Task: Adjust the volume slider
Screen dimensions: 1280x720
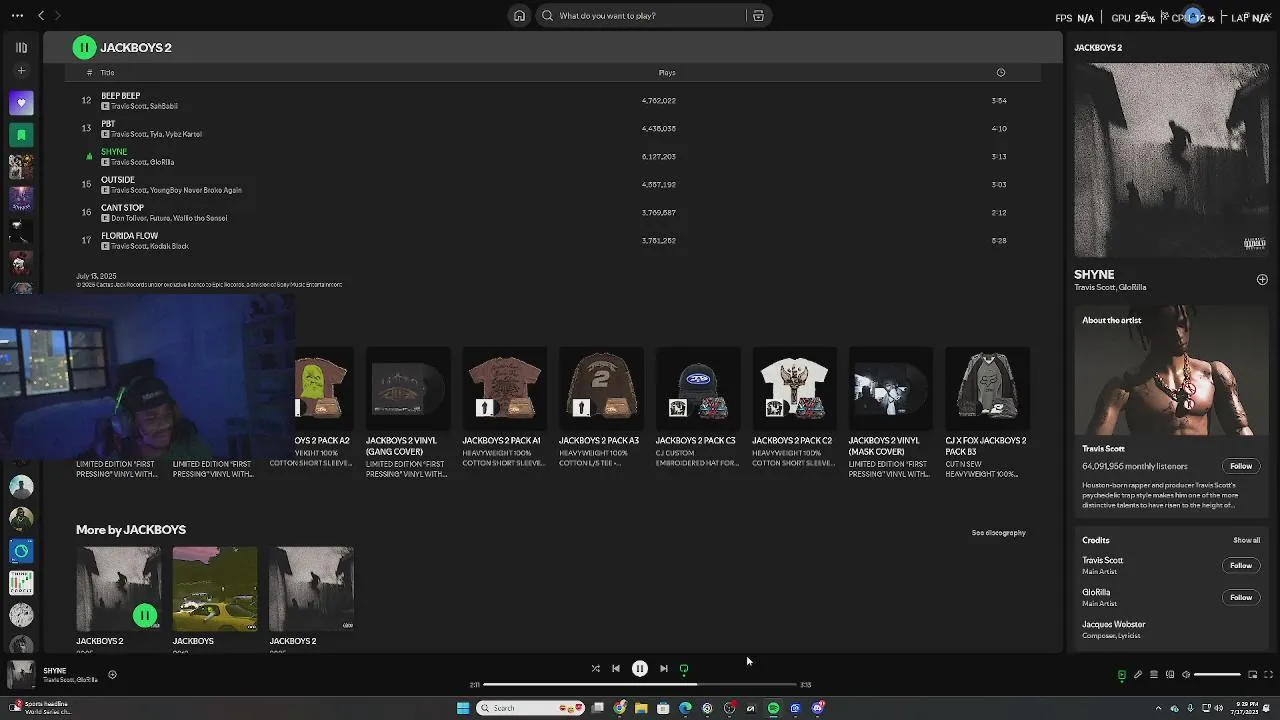Action: click(x=1217, y=674)
